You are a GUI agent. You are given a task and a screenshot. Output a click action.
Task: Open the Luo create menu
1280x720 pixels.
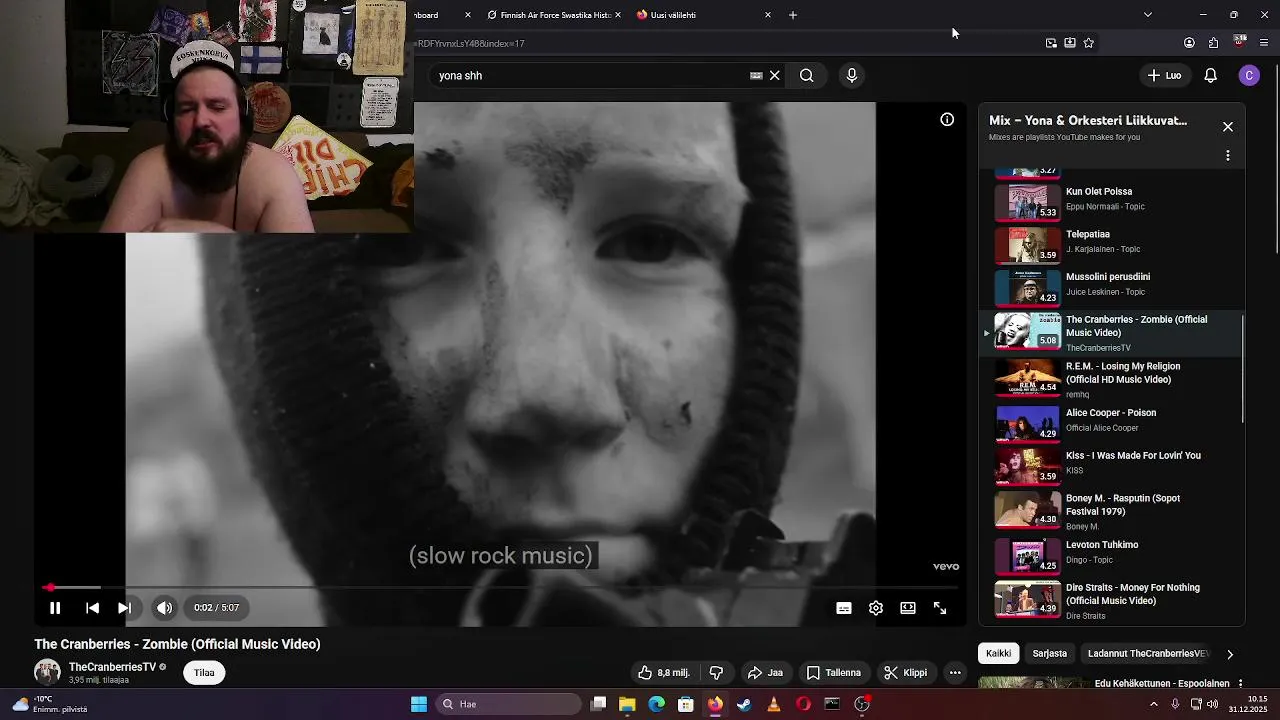click(x=1164, y=75)
